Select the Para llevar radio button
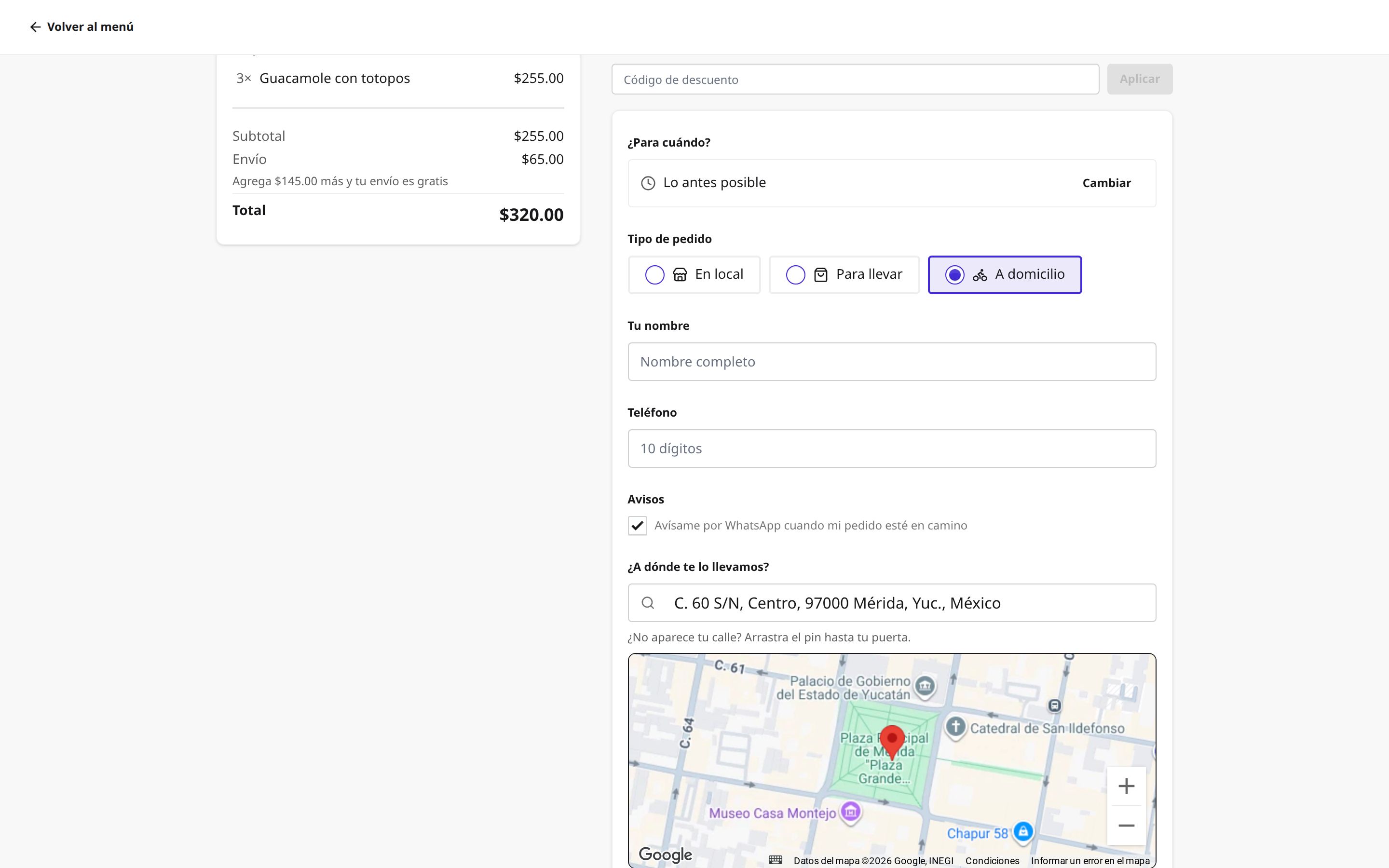The width and height of the screenshot is (1389, 868). (795, 275)
